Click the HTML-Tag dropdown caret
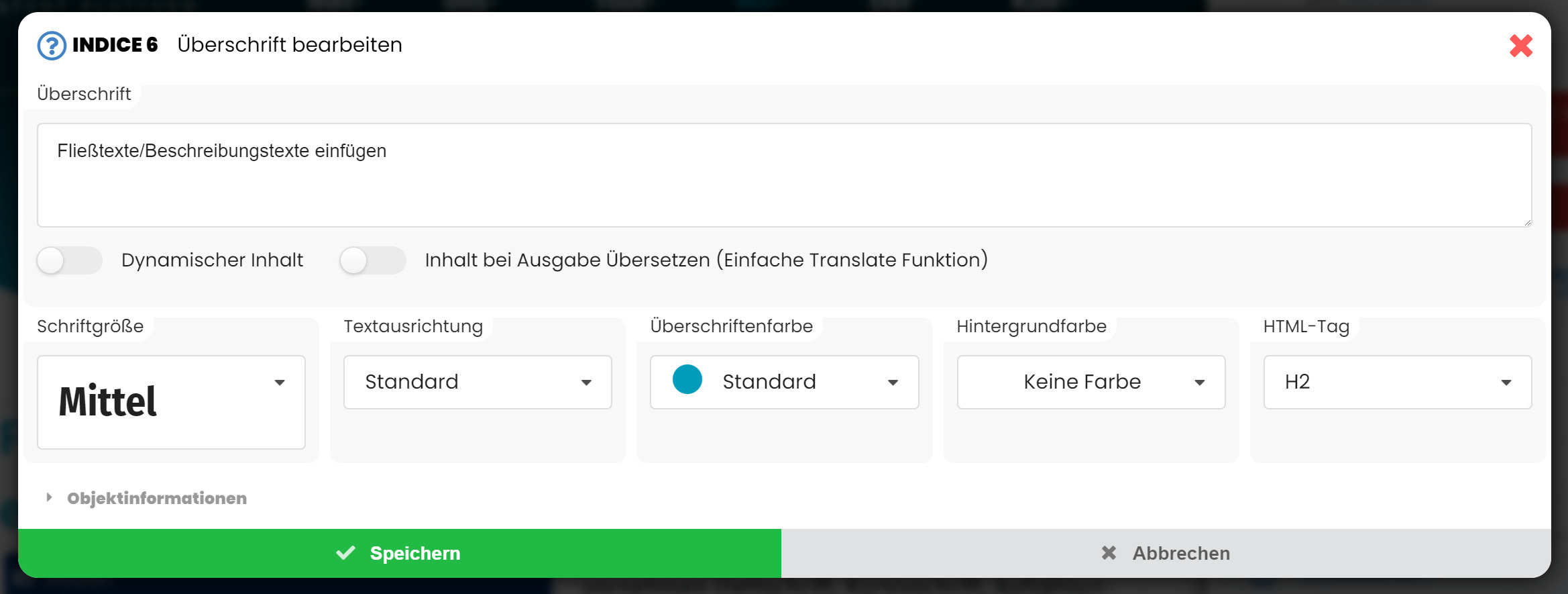Viewport: 1568px width, 594px height. pos(1506,383)
